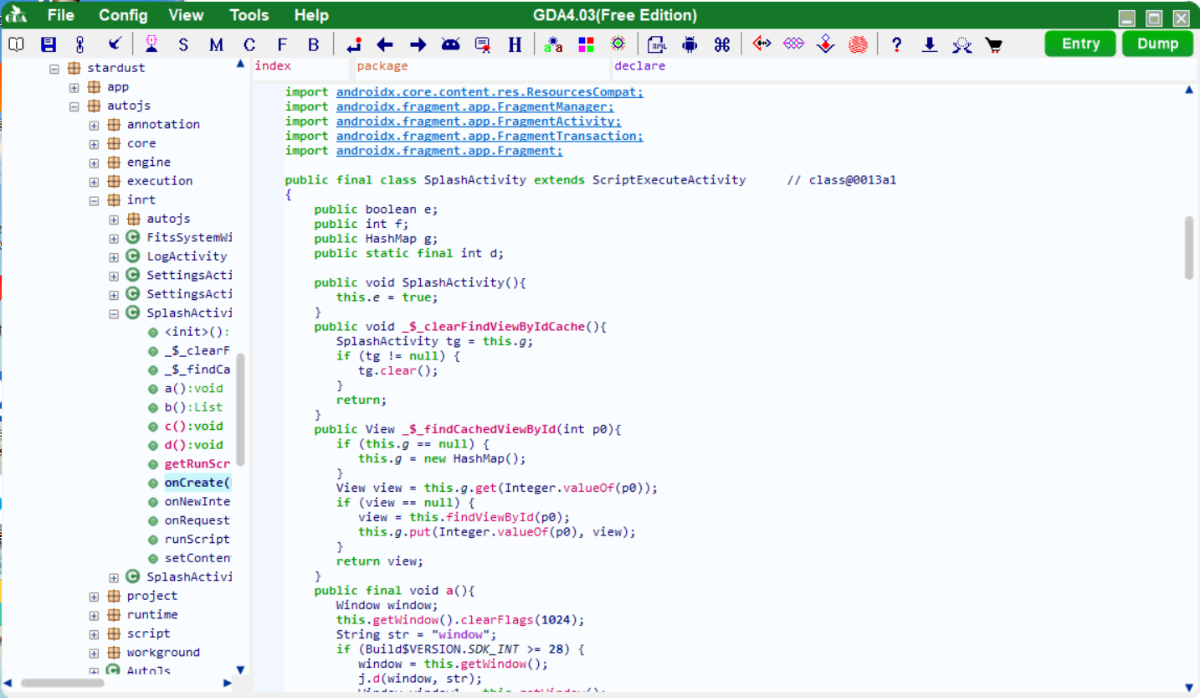The width and height of the screenshot is (1200, 698).
Task: Click the code pane vertical scrollbar thumb
Action: 1189,248
